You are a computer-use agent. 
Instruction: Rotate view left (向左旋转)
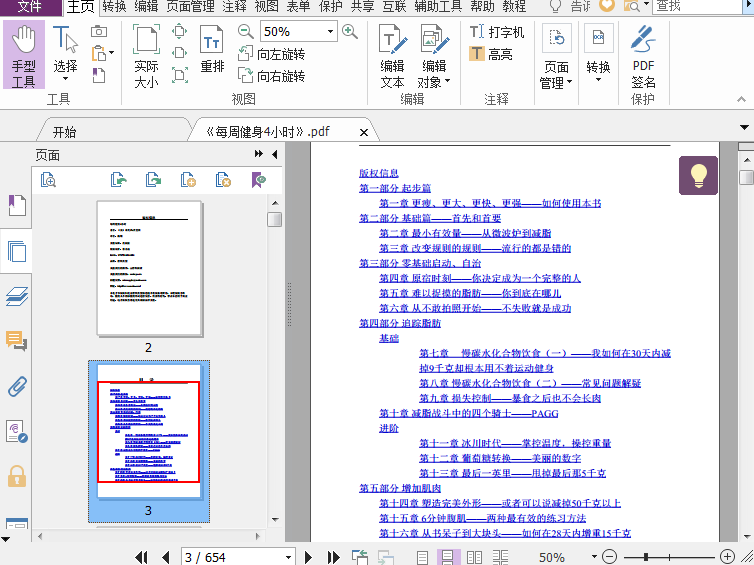coord(271,54)
